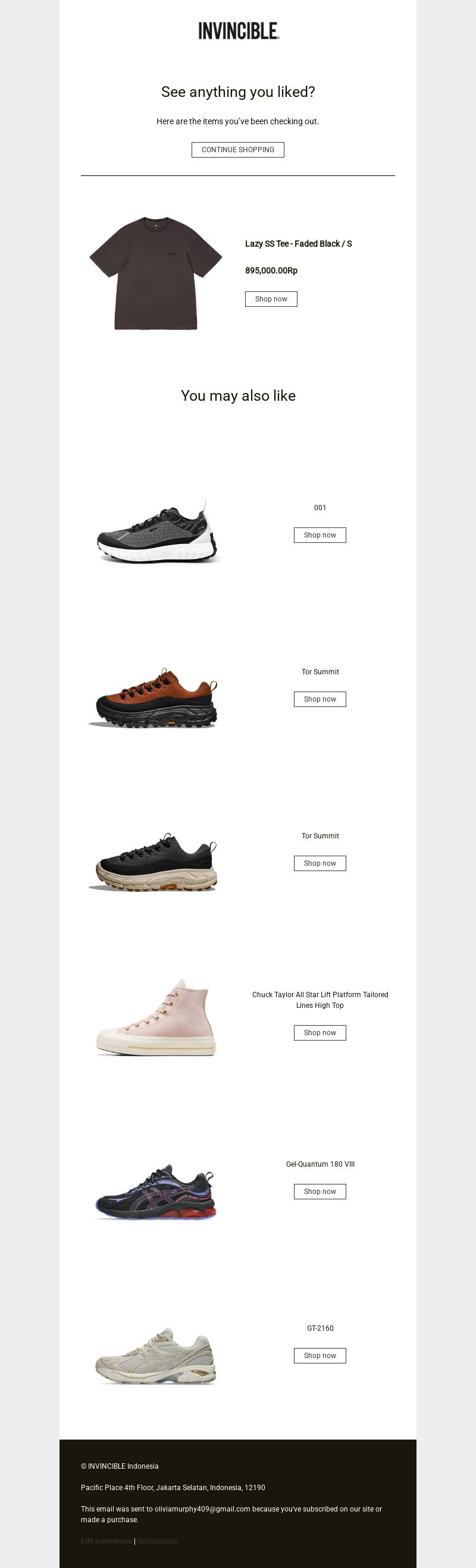
Task: Click Shop now for the Lazy SS Tee
Action: point(271,299)
